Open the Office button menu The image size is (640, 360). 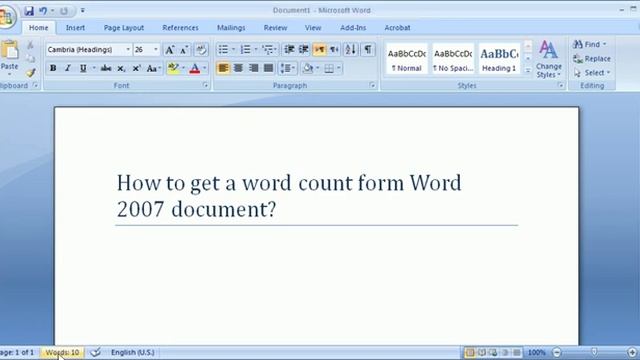(x=6, y=17)
